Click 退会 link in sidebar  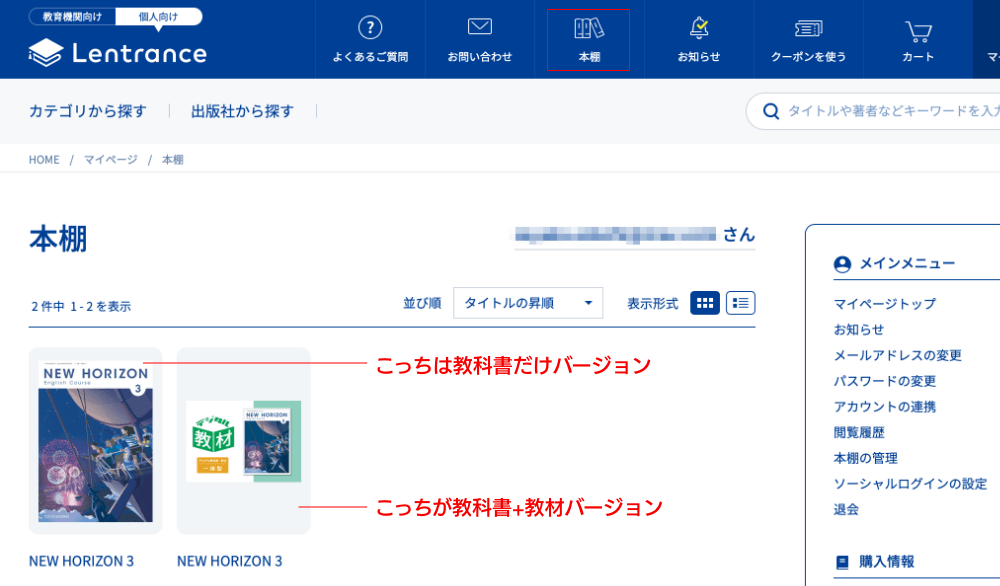846,509
